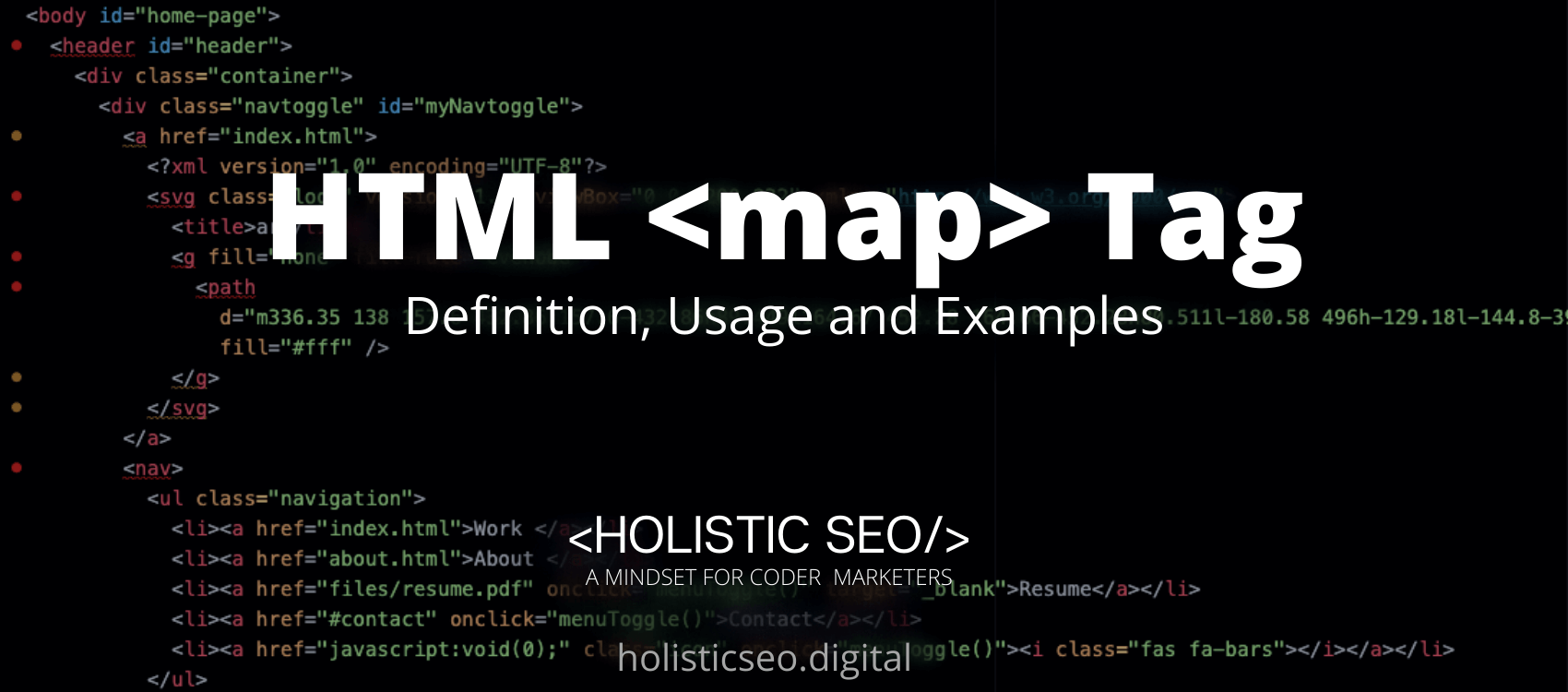Image resolution: width=1568 pixels, height=692 pixels.
Task: Click the "<HOLISTIC SEO/>" logo text
Action: [768, 535]
